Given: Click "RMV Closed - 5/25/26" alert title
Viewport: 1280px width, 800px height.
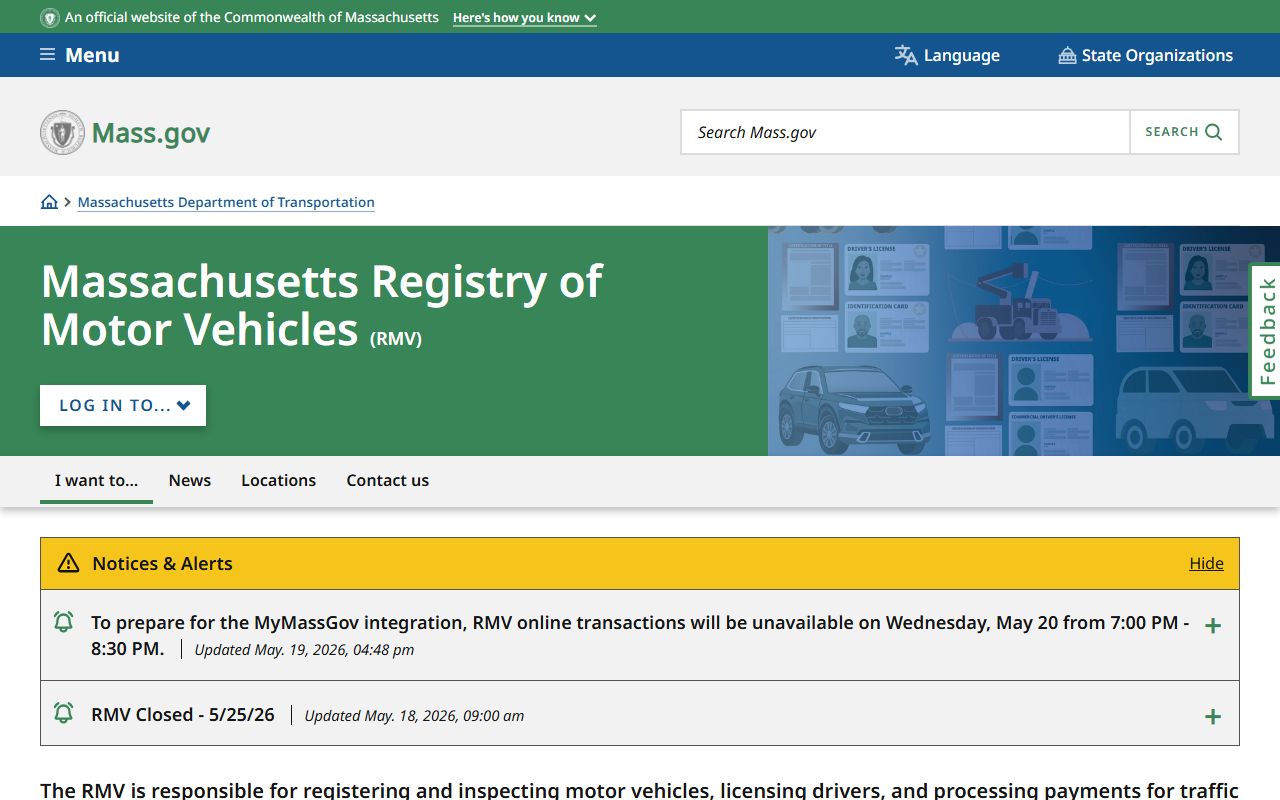Looking at the screenshot, I should (183, 714).
